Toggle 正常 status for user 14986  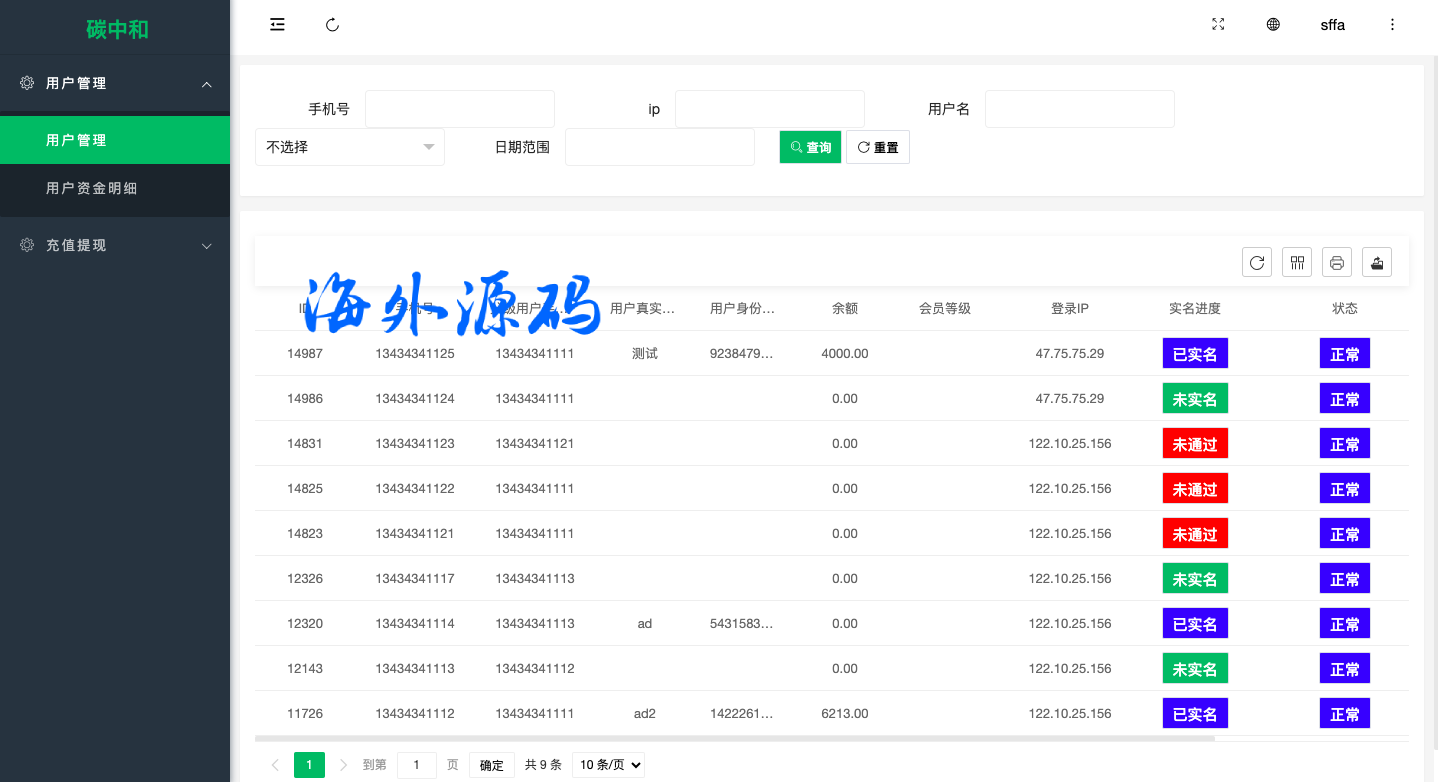click(1344, 399)
